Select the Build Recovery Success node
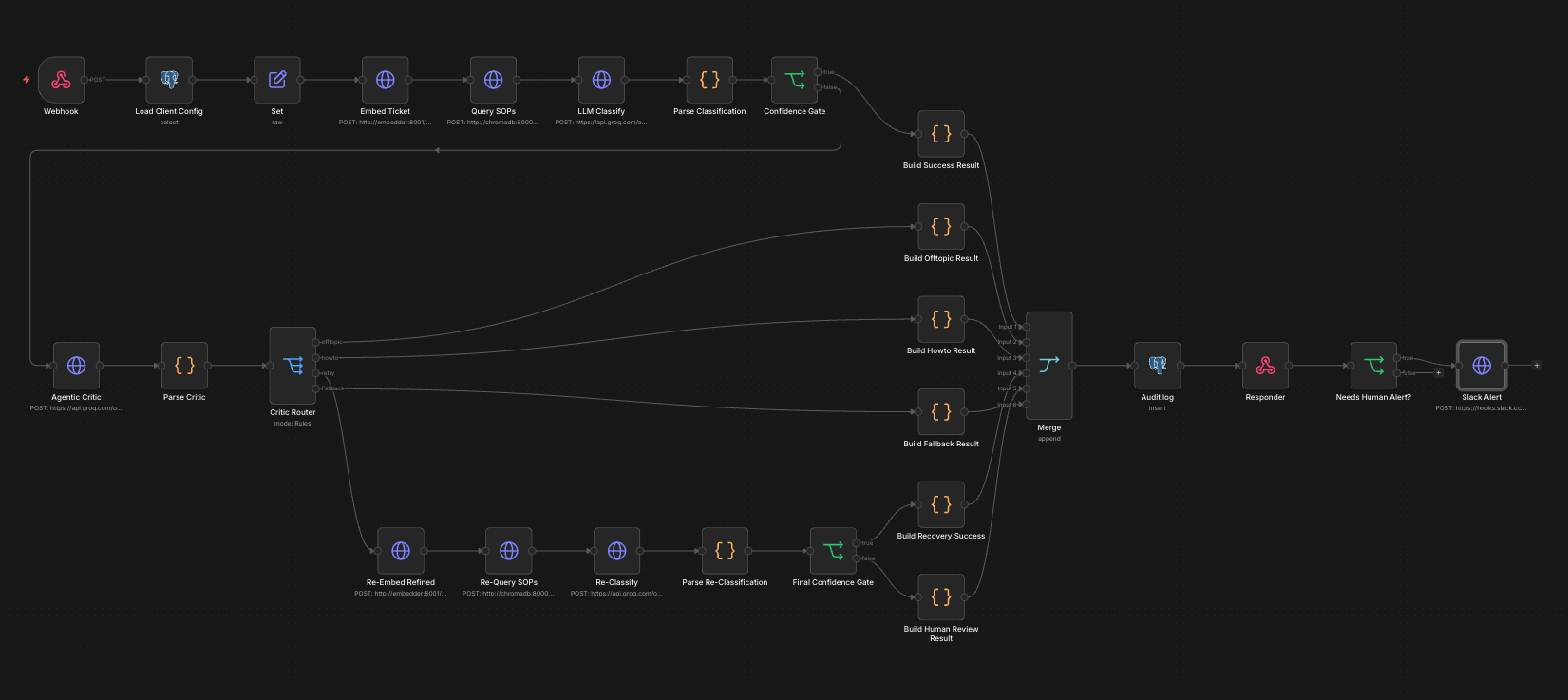 click(941, 504)
